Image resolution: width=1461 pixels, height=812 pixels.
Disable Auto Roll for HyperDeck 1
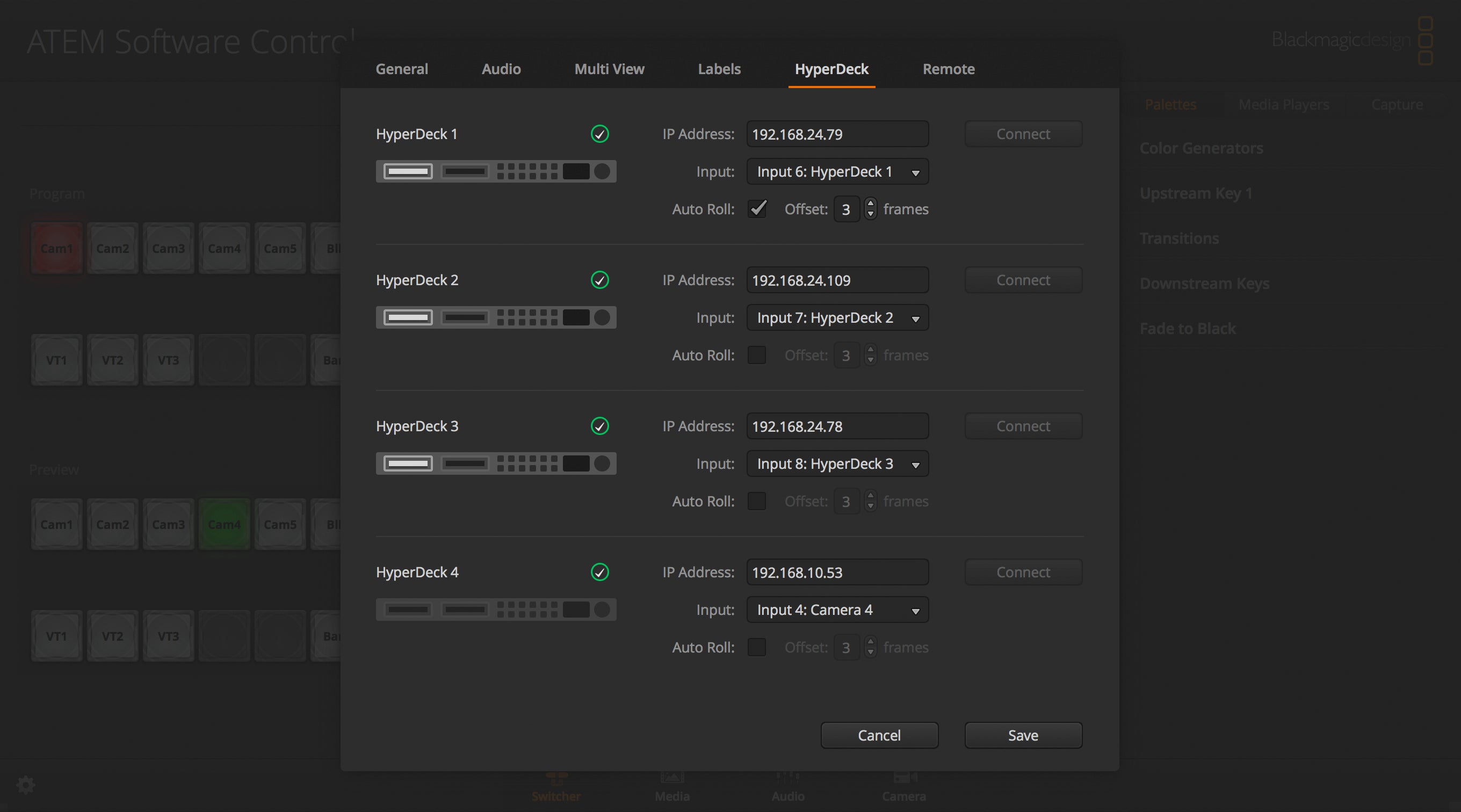click(757, 209)
